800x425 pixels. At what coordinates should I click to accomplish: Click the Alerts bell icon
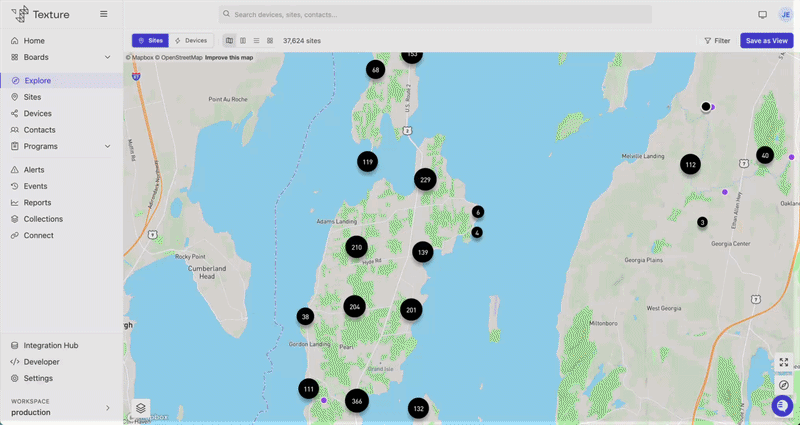[x=15, y=169]
